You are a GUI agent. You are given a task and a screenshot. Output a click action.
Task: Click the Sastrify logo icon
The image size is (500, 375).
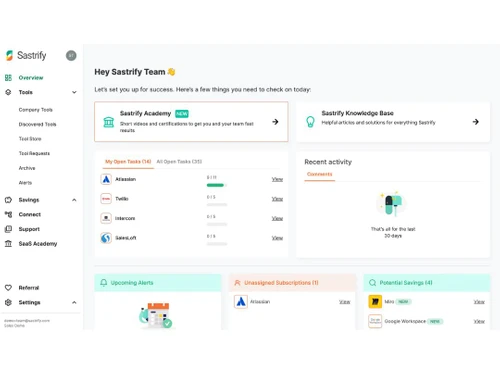[x=9, y=55]
